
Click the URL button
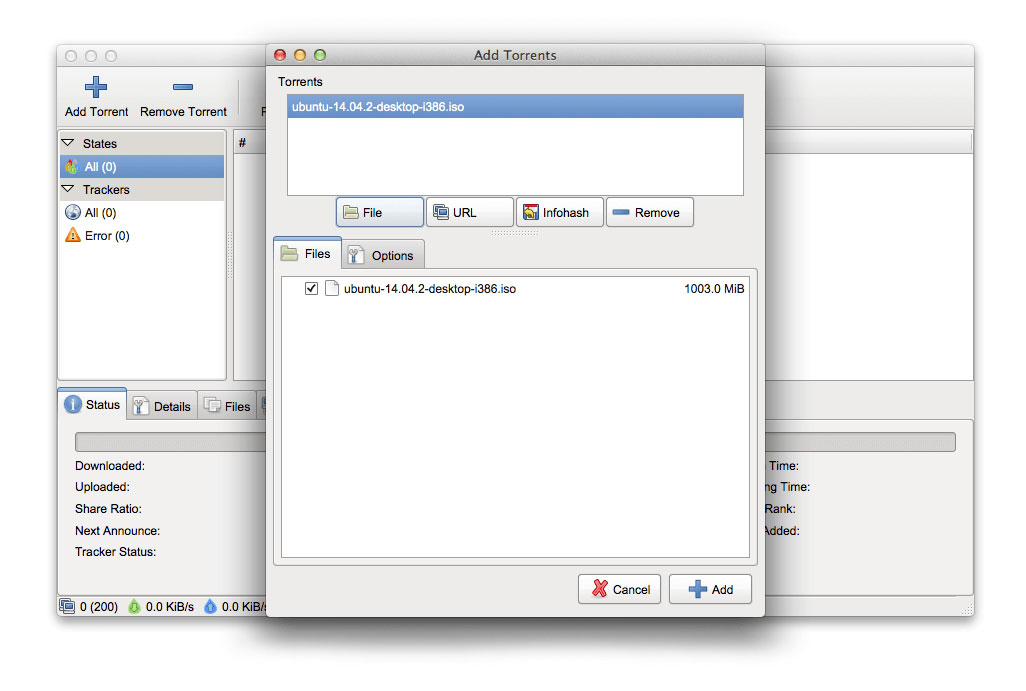pos(469,212)
